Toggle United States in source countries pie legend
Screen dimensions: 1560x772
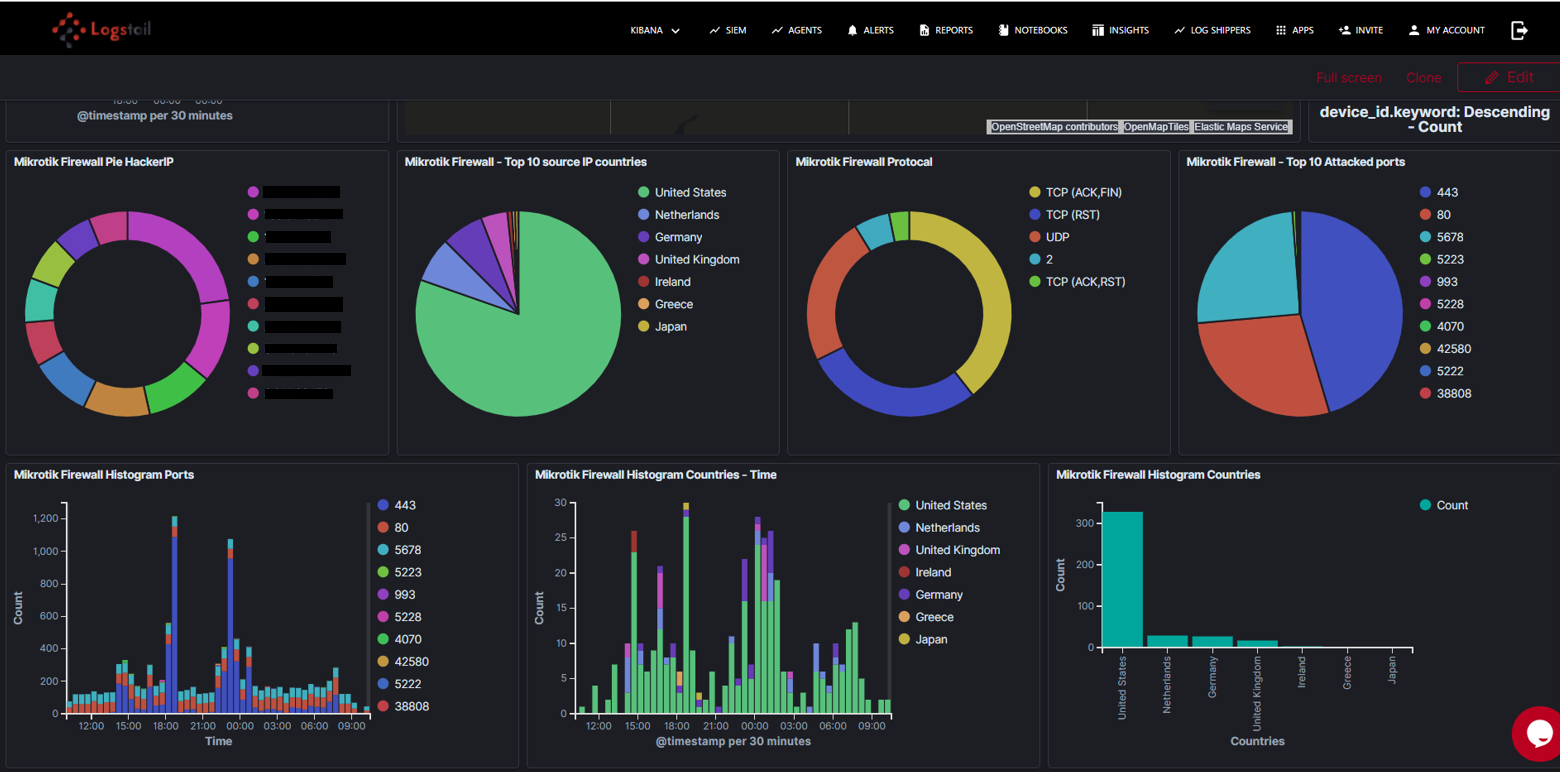[690, 192]
